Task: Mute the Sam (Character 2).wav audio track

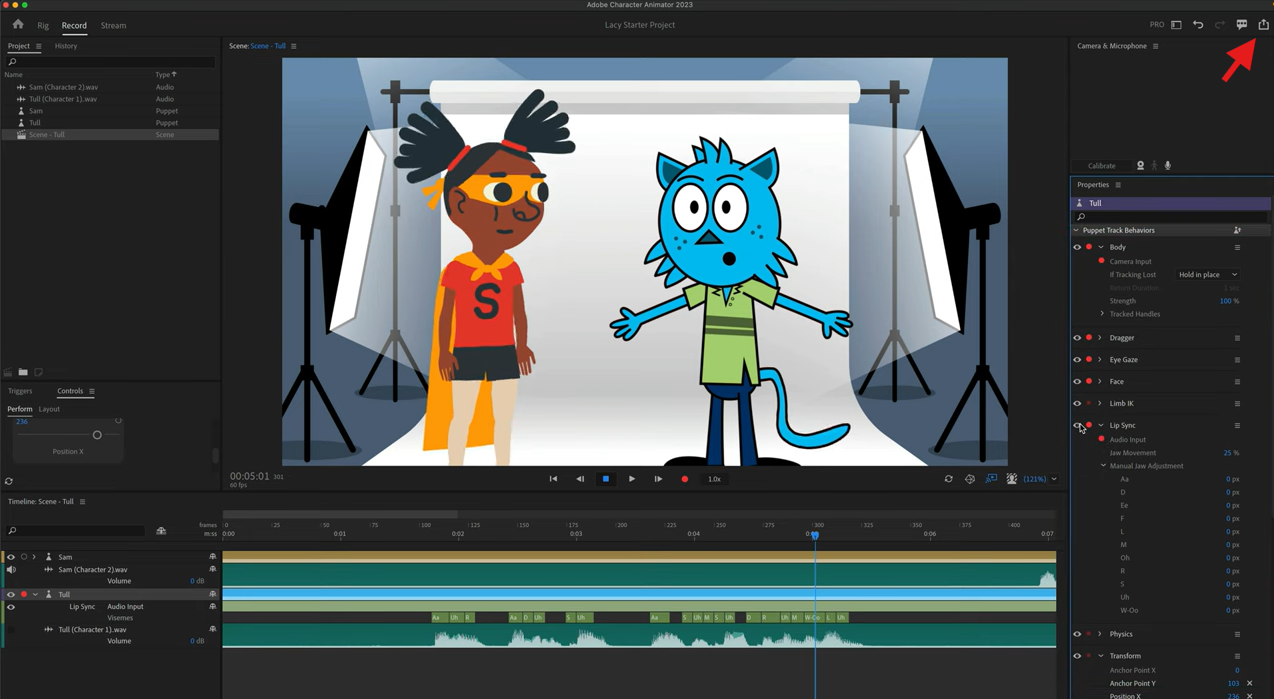Action: [x=11, y=570]
